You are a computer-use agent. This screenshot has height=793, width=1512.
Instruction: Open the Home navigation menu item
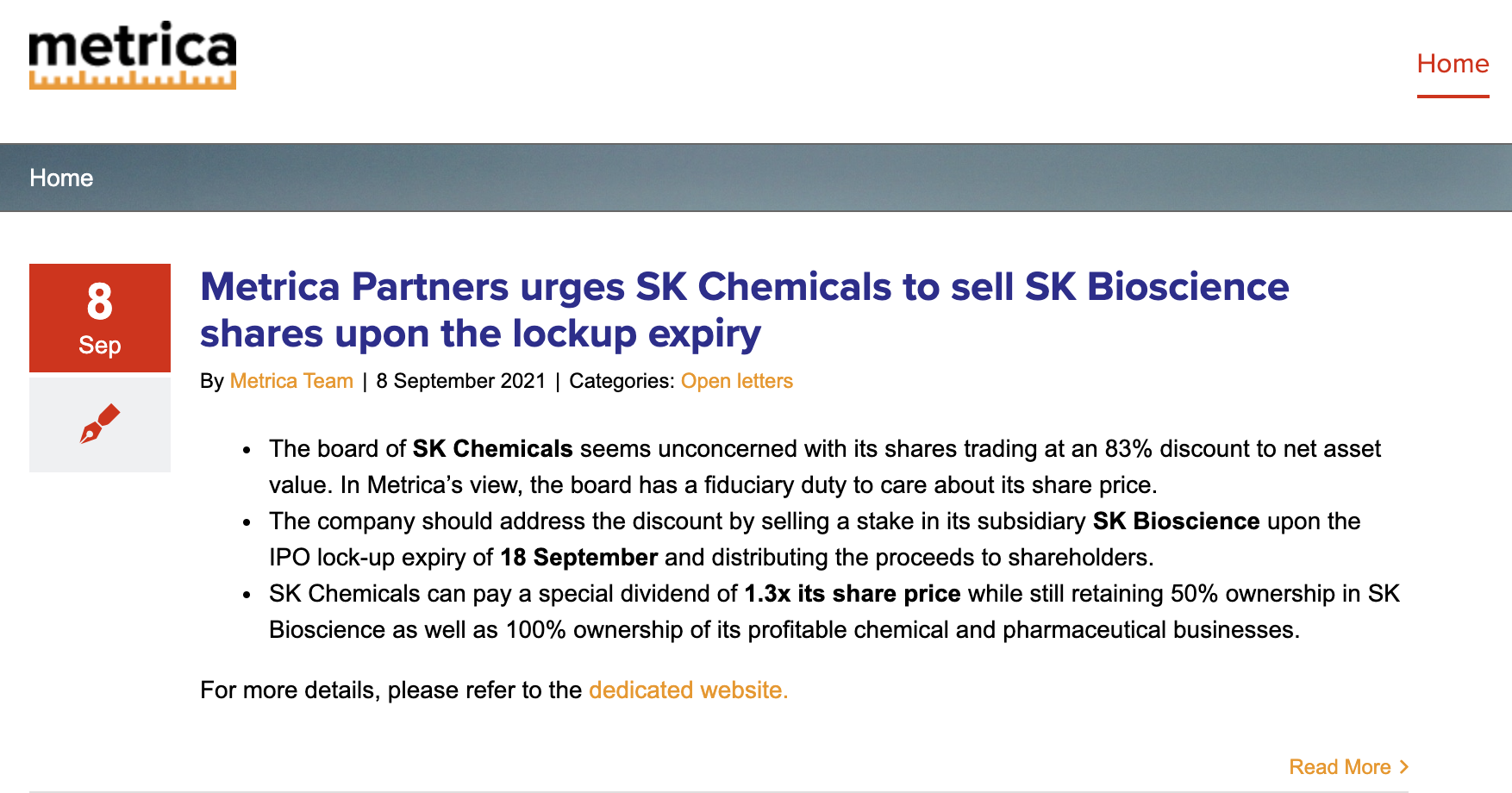pyautogui.click(x=1453, y=64)
